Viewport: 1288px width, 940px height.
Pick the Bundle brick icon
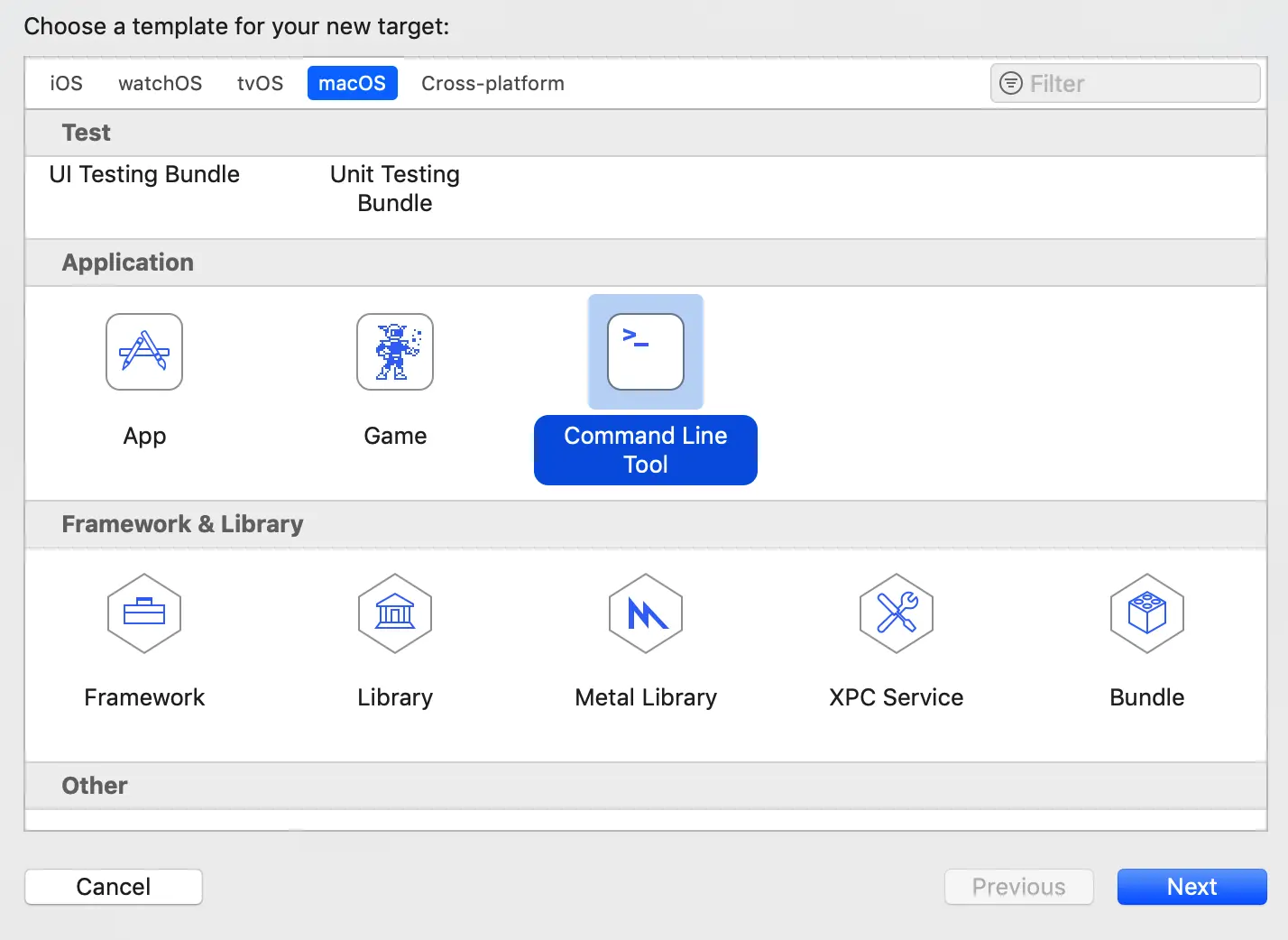(x=1147, y=613)
